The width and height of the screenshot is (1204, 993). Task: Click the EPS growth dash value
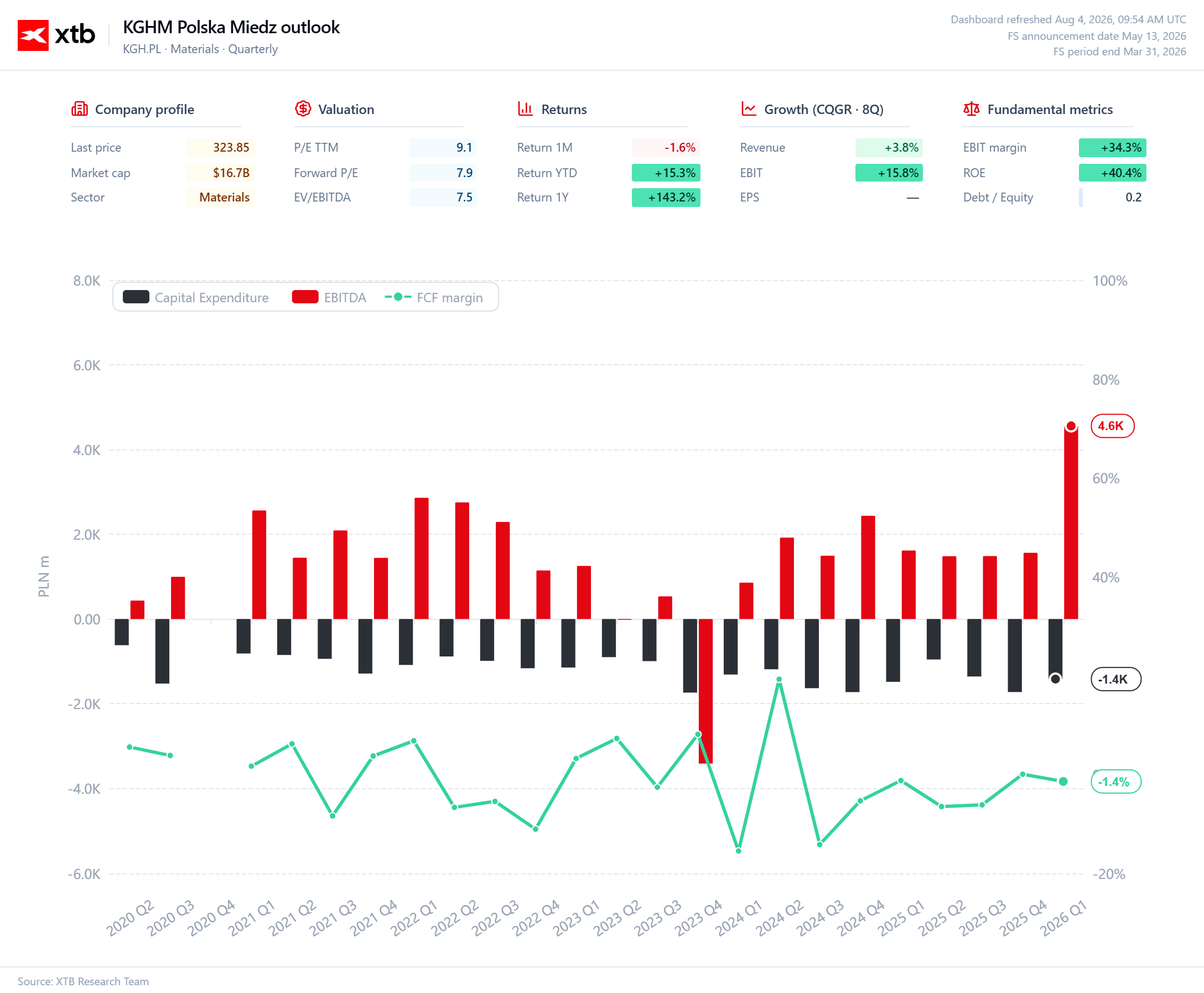click(x=912, y=198)
